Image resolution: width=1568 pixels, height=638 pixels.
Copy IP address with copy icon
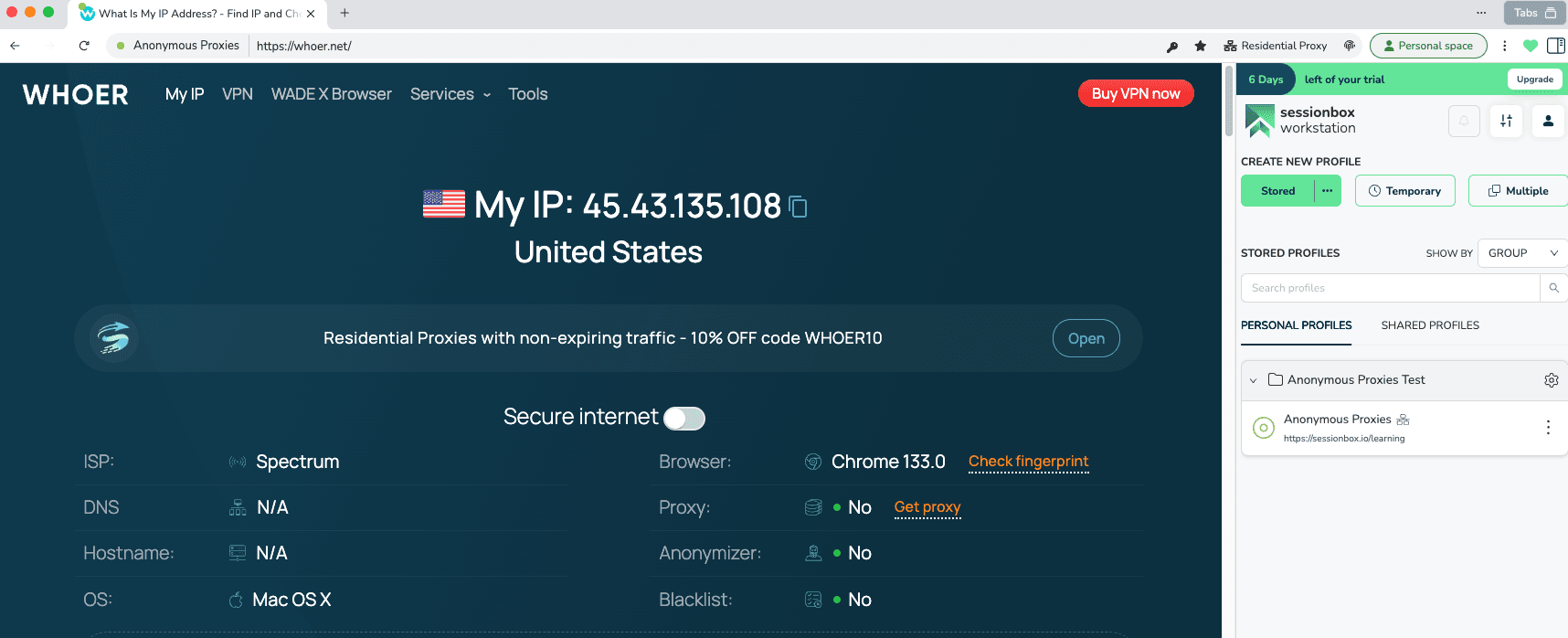(x=798, y=207)
